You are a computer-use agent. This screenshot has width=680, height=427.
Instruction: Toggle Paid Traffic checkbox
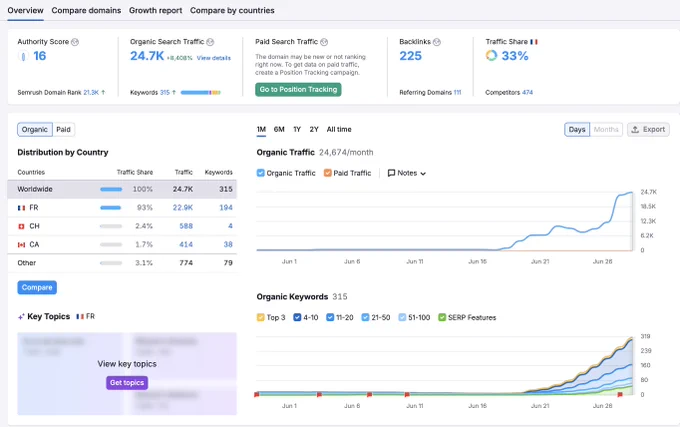328,173
